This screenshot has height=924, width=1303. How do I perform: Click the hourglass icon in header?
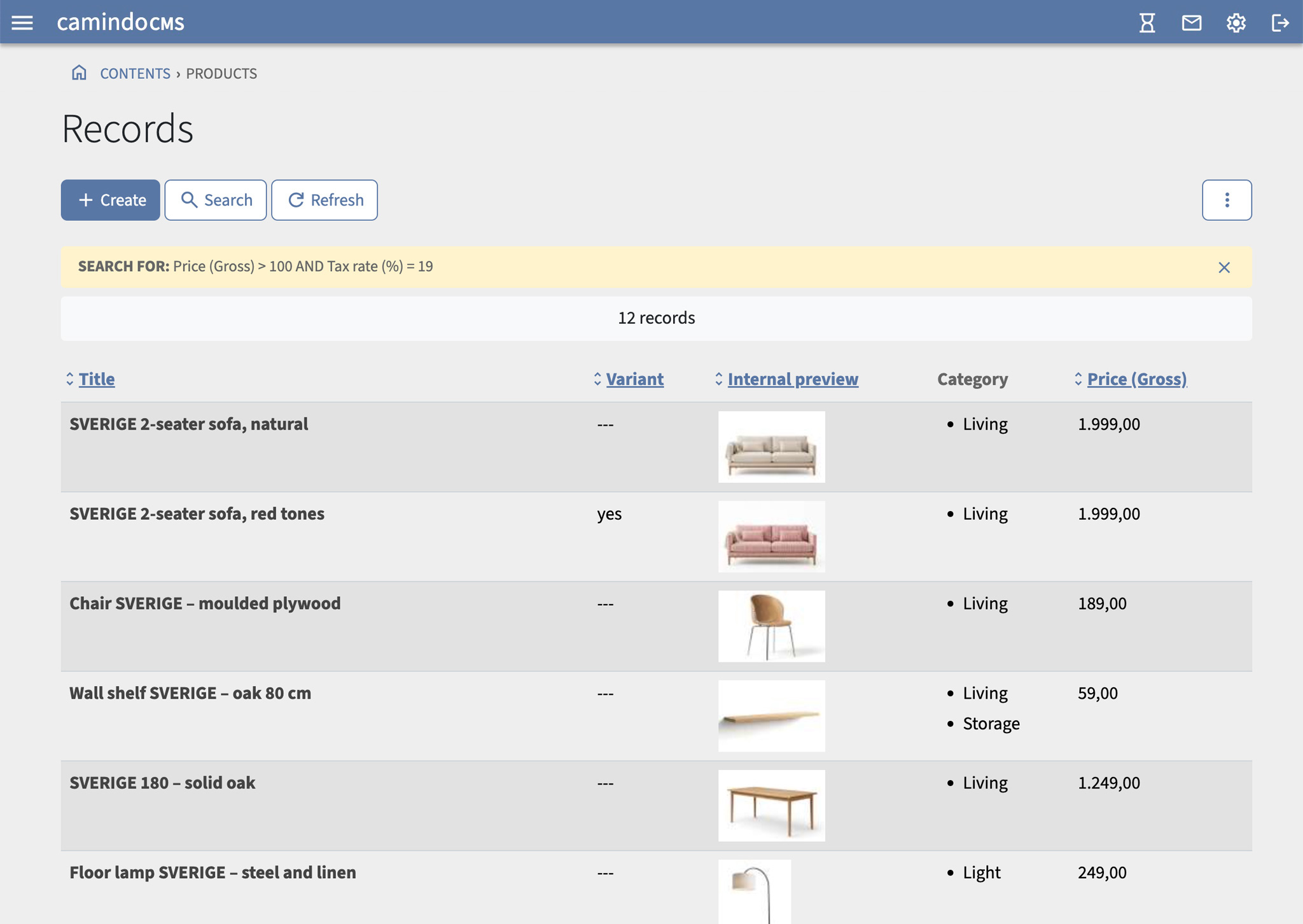click(1147, 23)
